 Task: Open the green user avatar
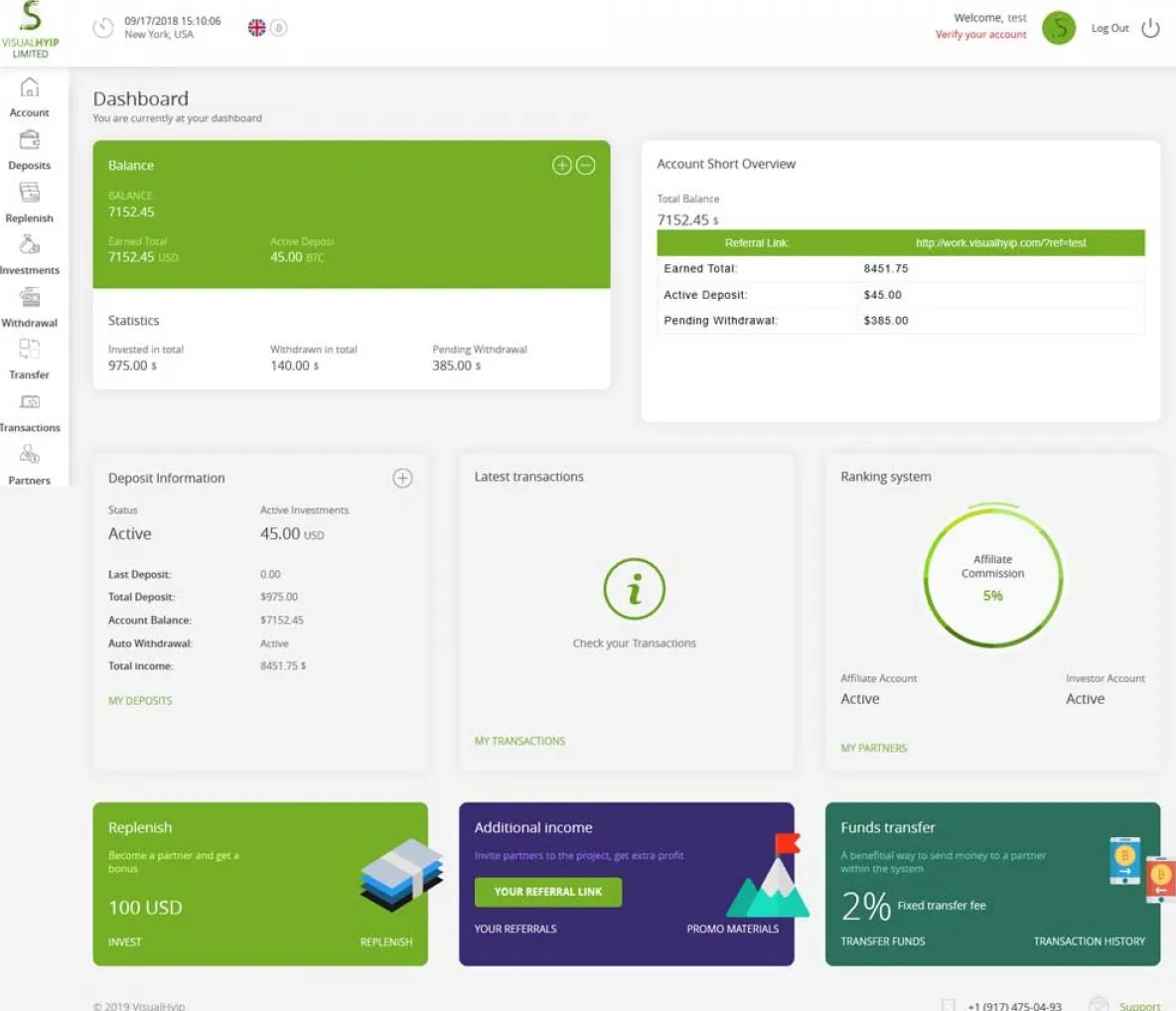(x=1058, y=29)
